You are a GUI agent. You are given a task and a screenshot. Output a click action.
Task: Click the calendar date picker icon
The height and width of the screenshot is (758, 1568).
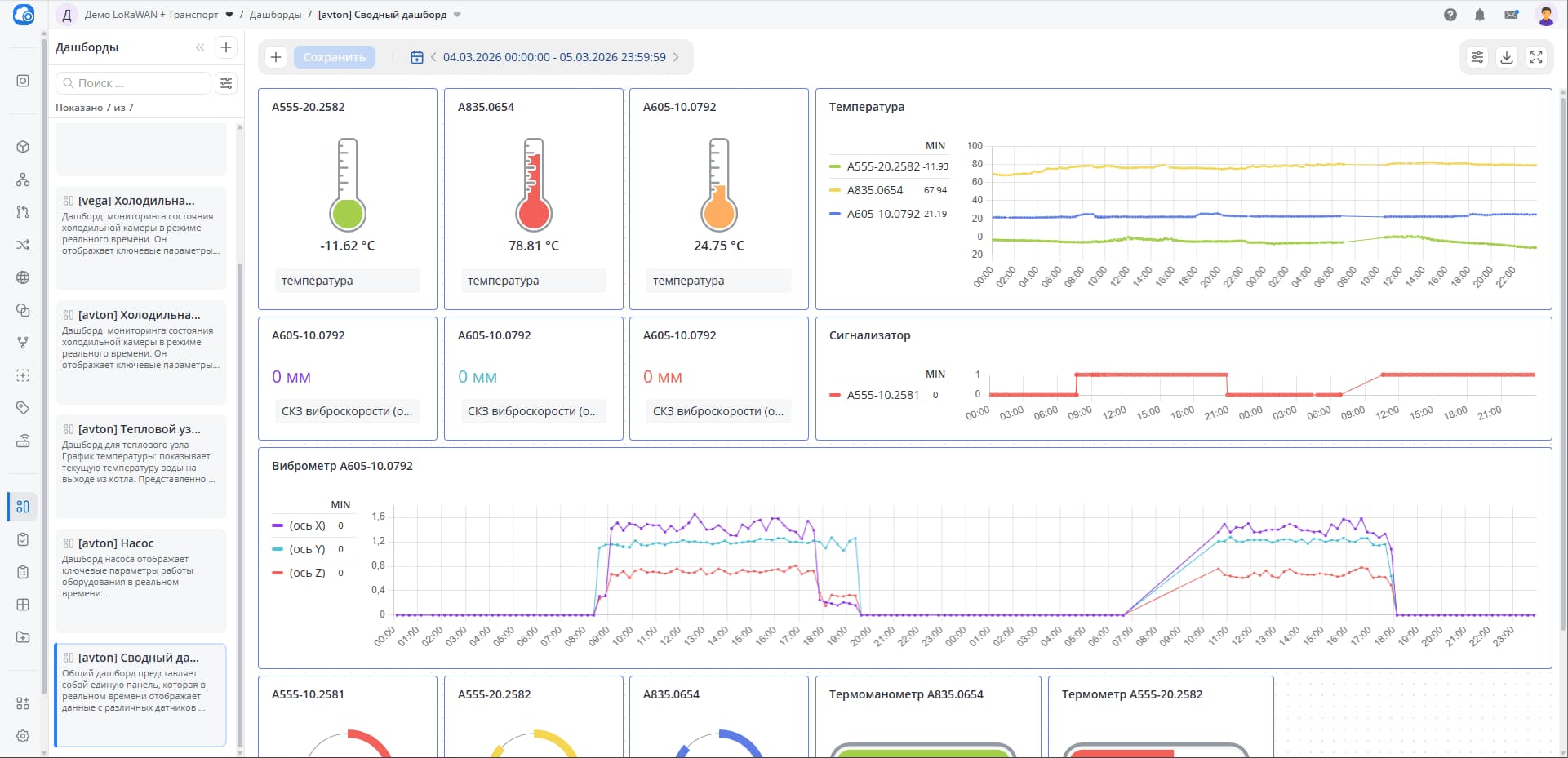[x=416, y=57]
